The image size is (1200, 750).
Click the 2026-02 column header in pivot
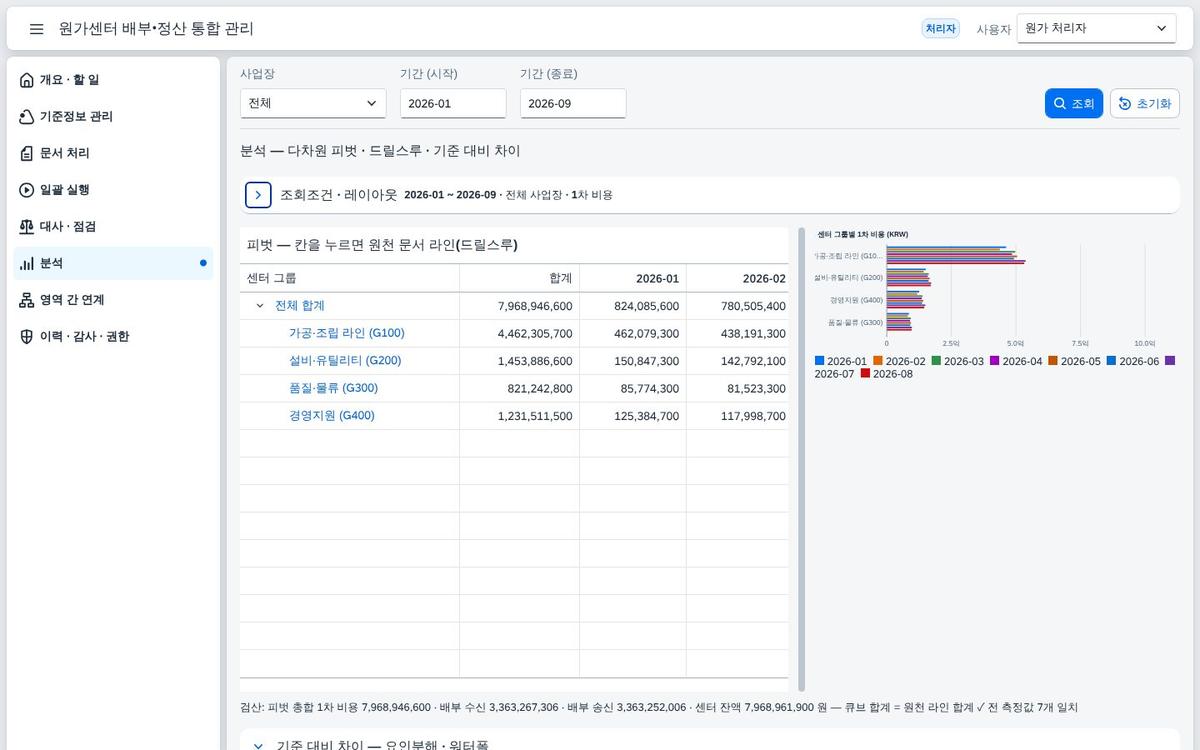[738, 278]
